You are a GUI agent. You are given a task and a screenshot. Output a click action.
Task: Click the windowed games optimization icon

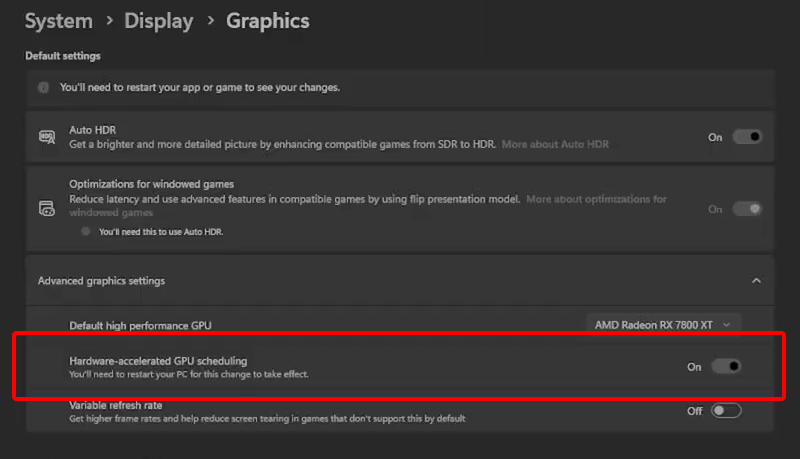tap(47, 208)
